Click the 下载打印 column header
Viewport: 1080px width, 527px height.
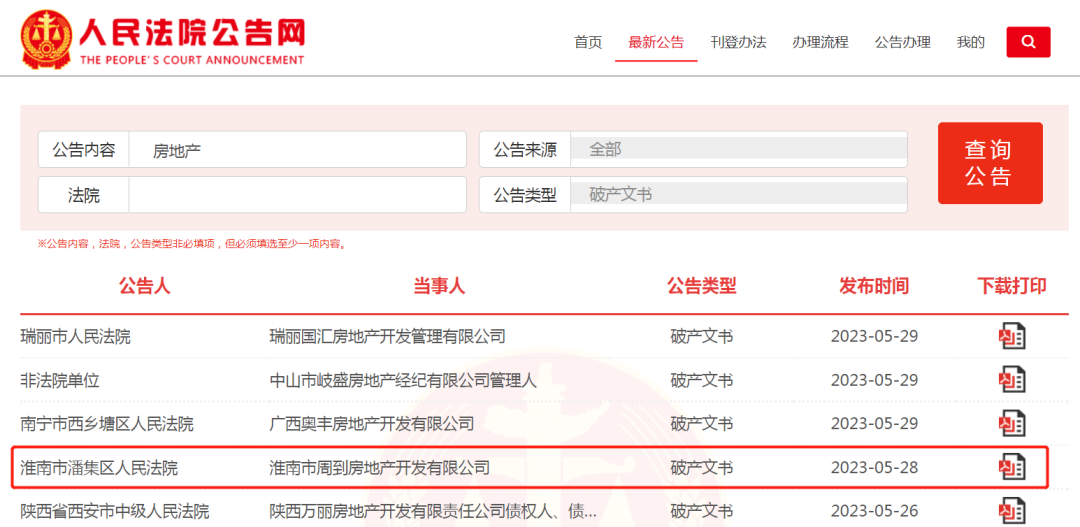tap(1012, 286)
